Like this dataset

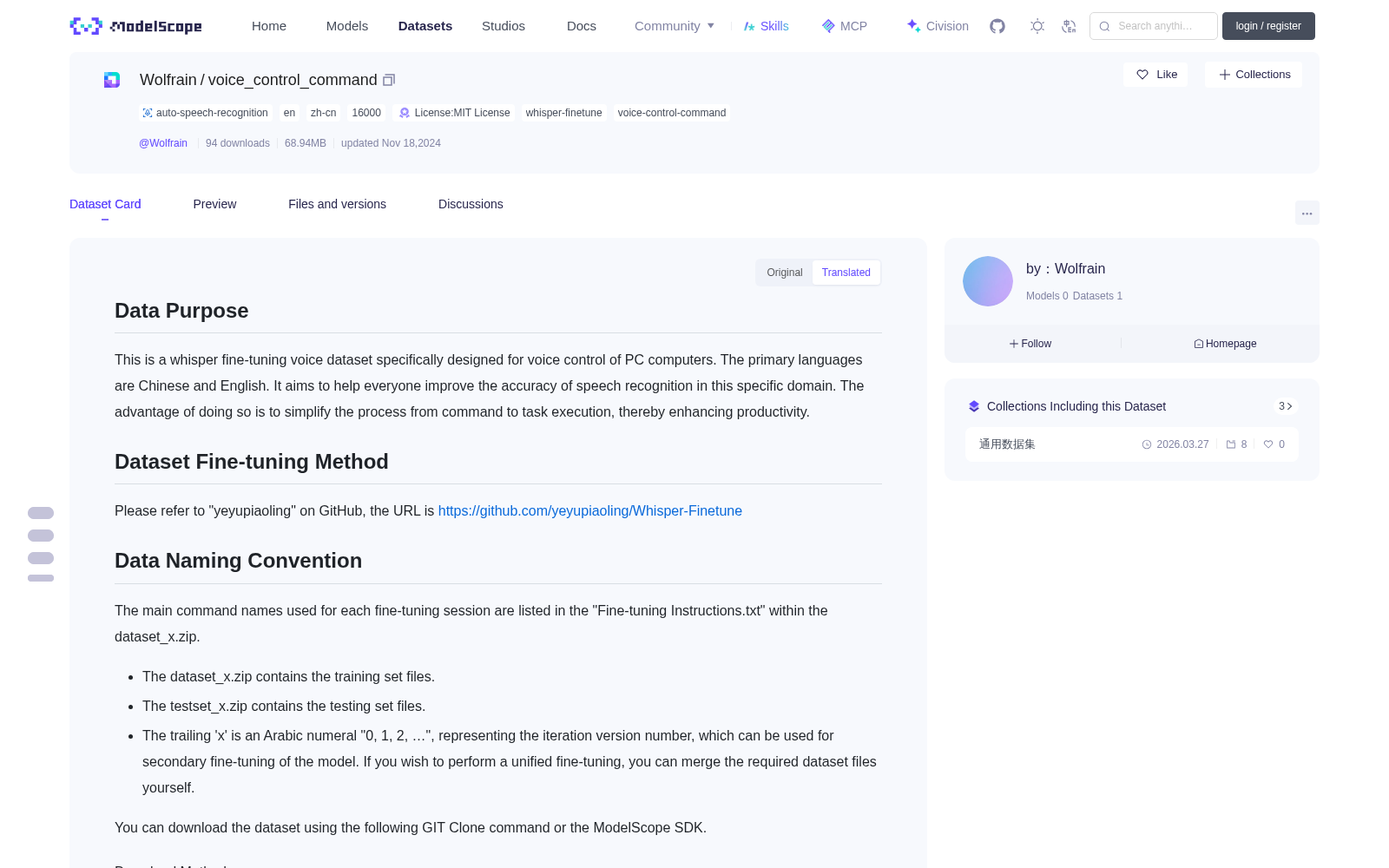click(1155, 75)
